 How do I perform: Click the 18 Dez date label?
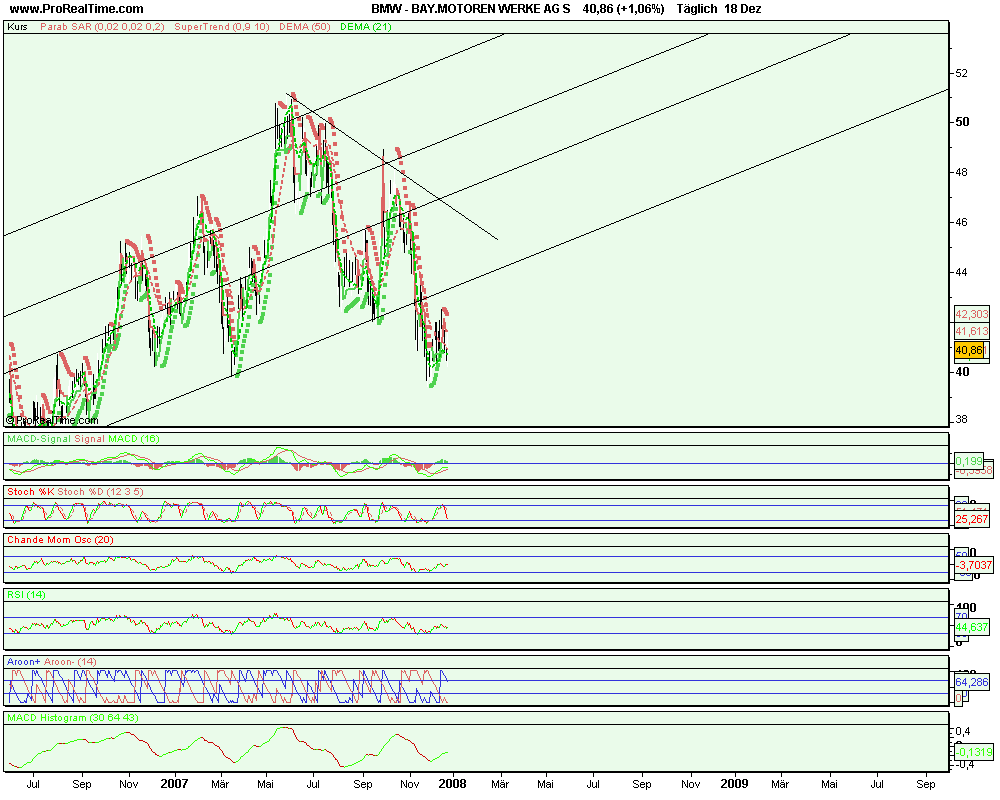coord(743,9)
